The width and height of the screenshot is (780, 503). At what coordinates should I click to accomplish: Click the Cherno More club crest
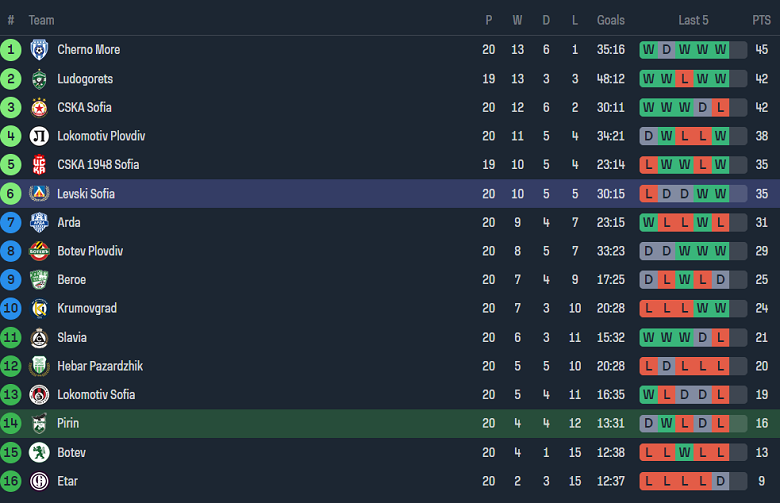click(x=39, y=50)
